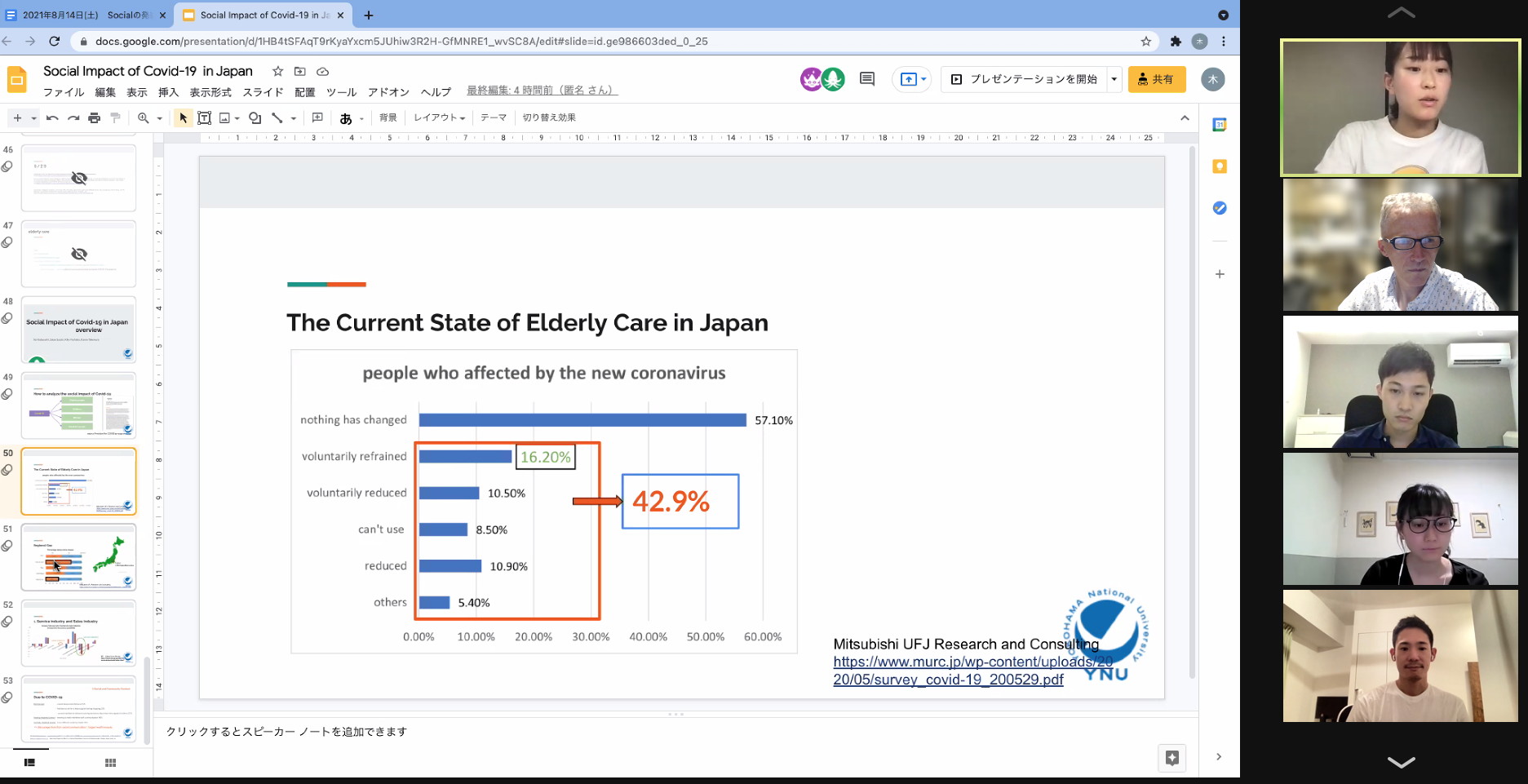Select the text box tool
Screen dimensions: 1528x784
pyautogui.click(x=204, y=118)
